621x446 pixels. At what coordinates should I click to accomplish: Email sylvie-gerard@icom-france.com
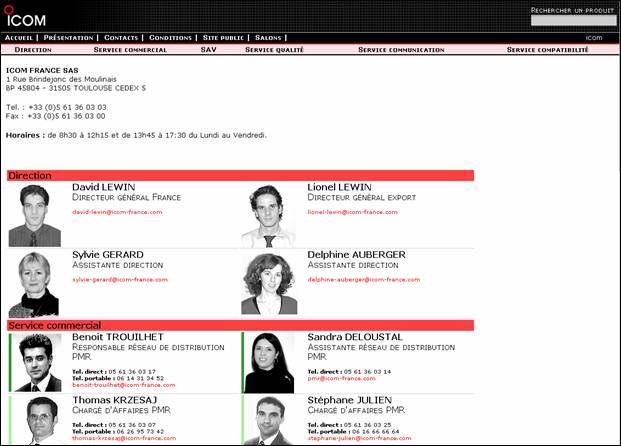tap(120, 280)
